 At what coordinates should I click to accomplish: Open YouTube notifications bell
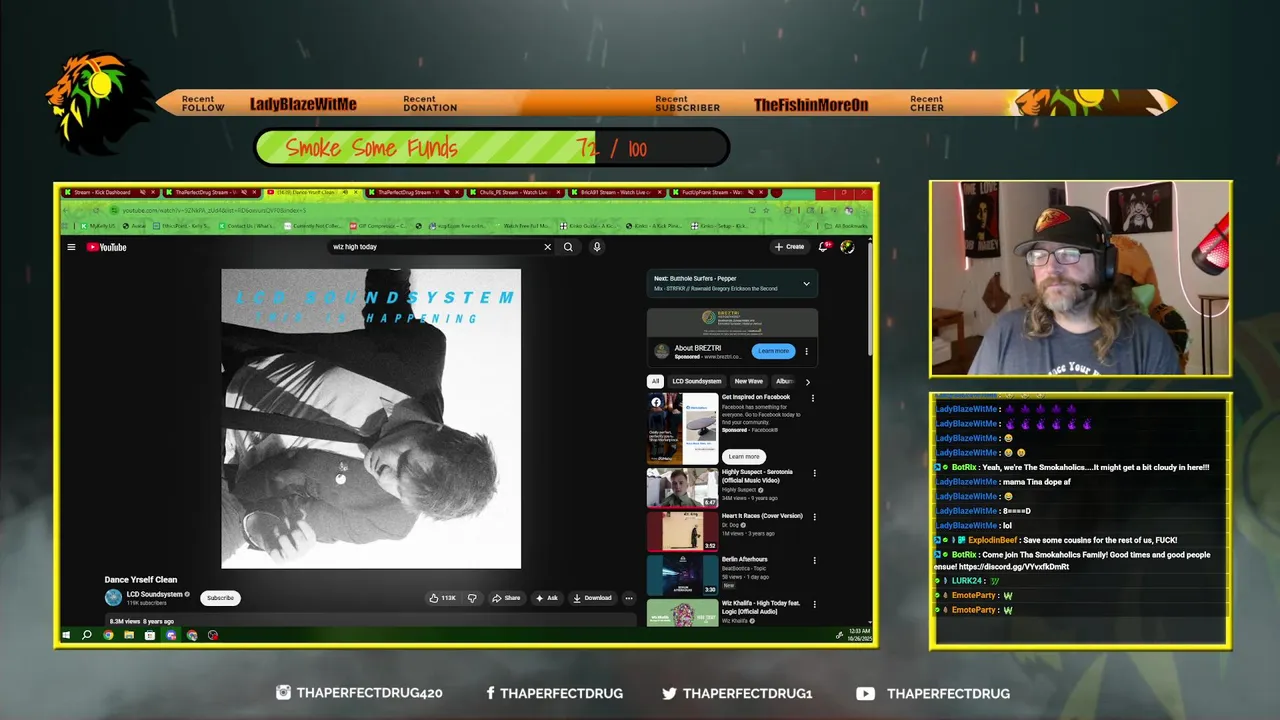tap(824, 246)
